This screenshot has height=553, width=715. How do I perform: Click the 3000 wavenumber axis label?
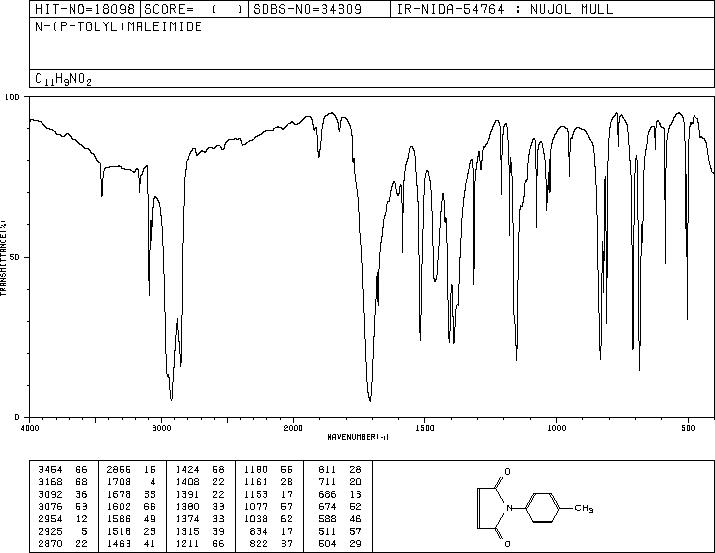[161, 428]
